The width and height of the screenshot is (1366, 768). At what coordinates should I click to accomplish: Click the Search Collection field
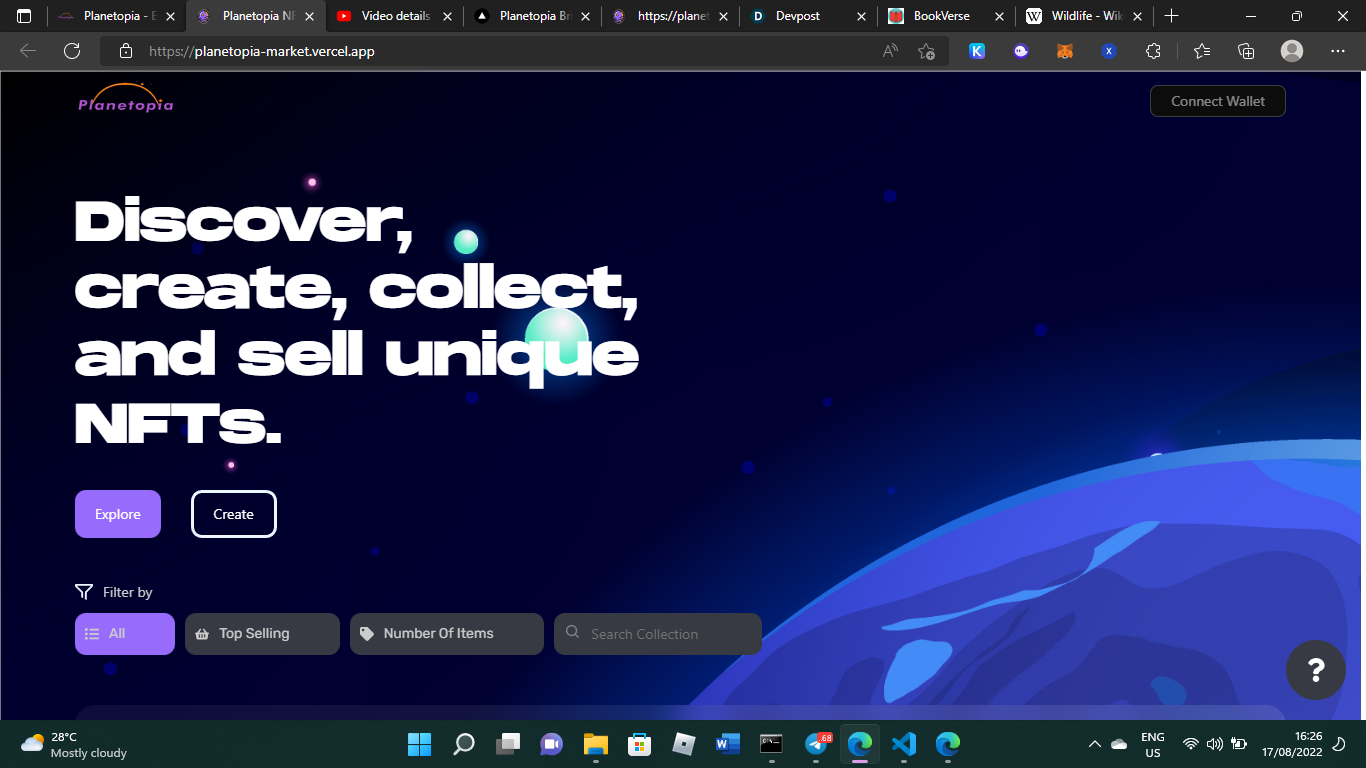(658, 634)
